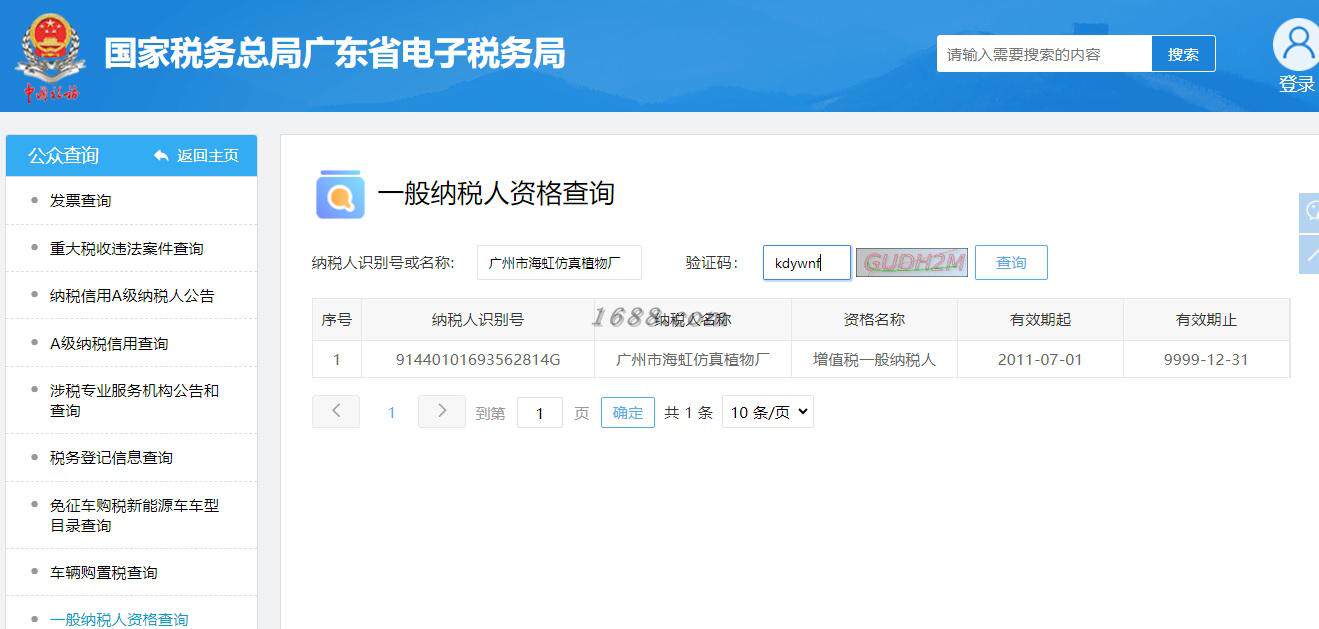Image resolution: width=1319 pixels, height=629 pixels.
Task: Click the 增值税一般纳税人 cell
Action: (874, 359)
